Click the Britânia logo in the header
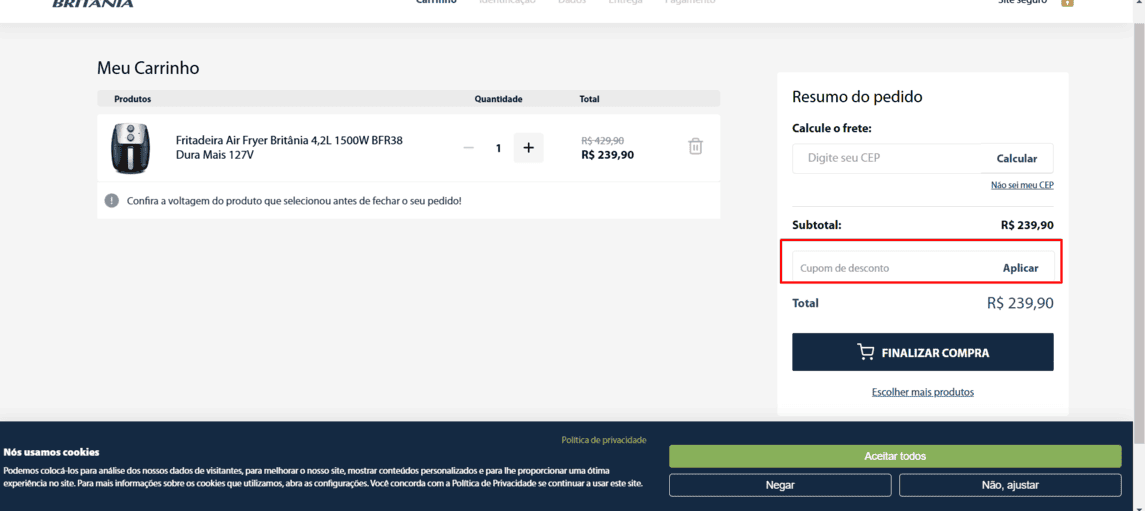This screenshot has height=511, width=1145. click(x=93, y=3)
